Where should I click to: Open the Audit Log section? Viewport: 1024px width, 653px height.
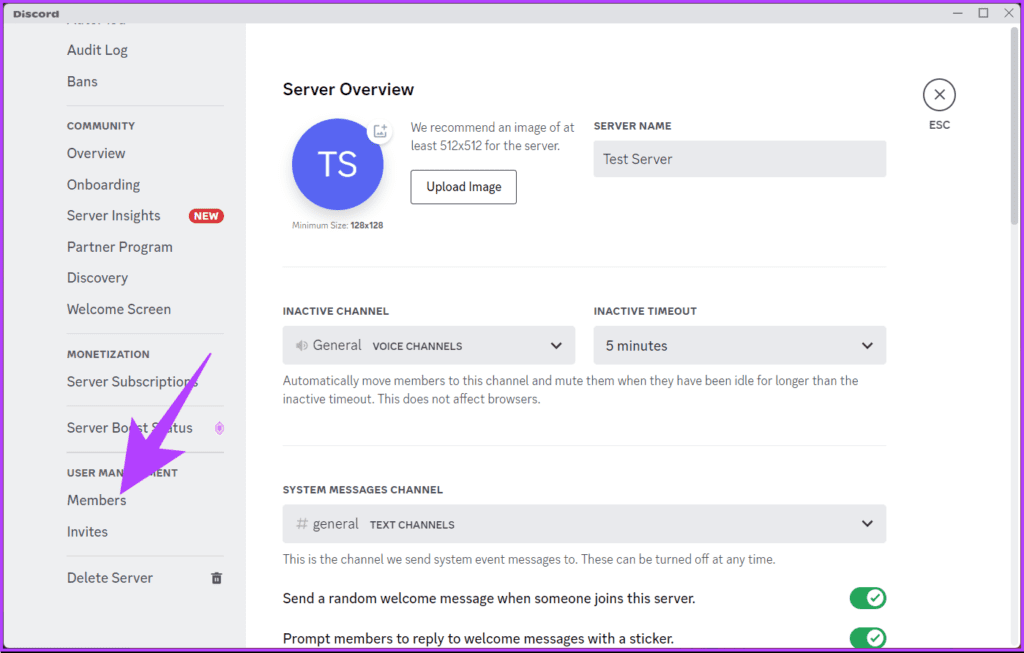(97, 50)
